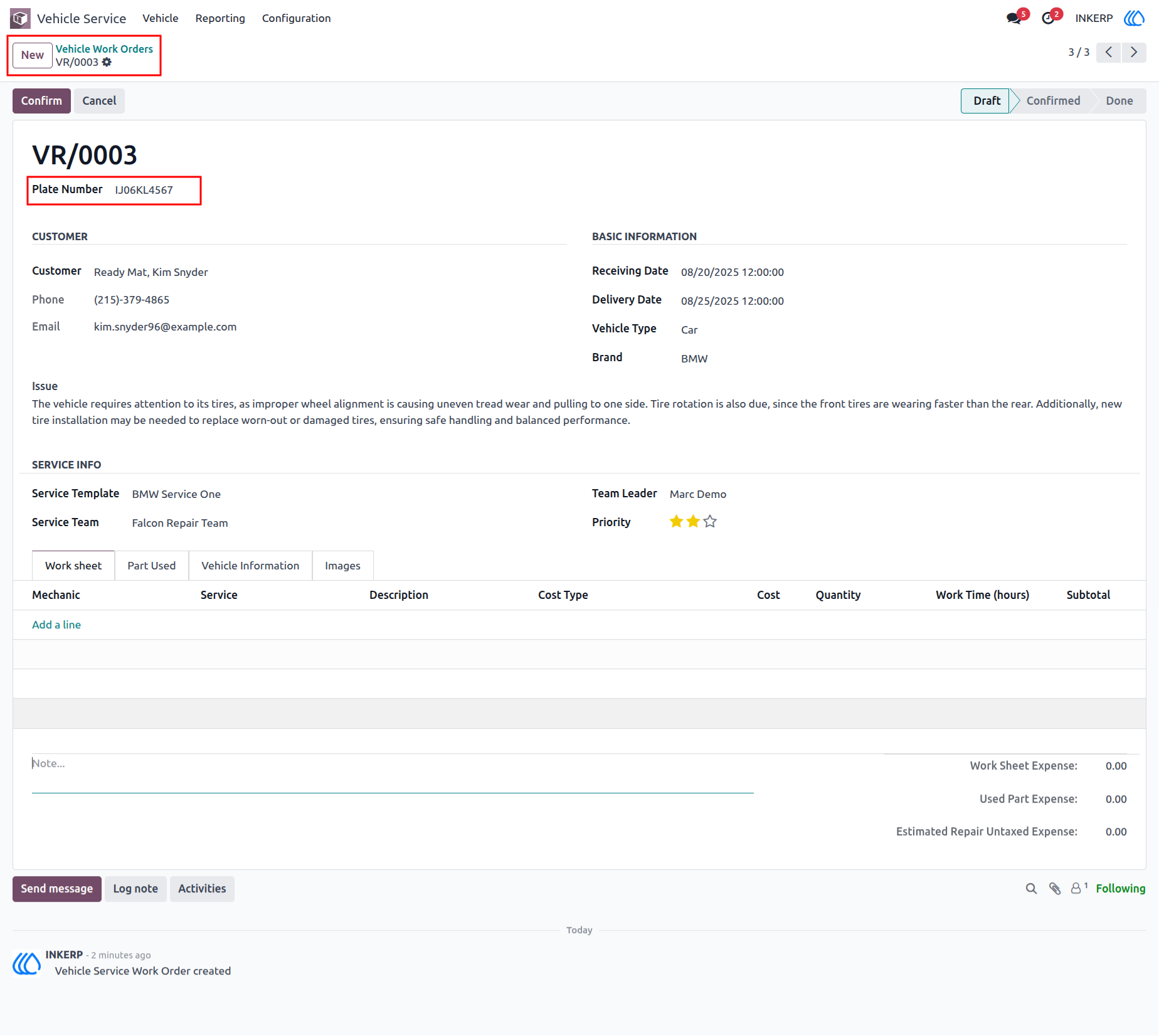
Task: Click the Description column header
Action: pos(399,595)
